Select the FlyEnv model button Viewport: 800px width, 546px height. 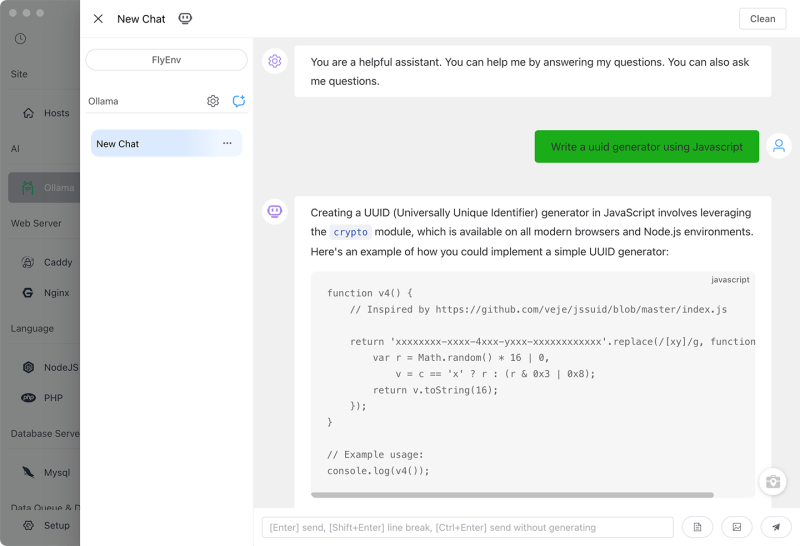click(166, 60)
